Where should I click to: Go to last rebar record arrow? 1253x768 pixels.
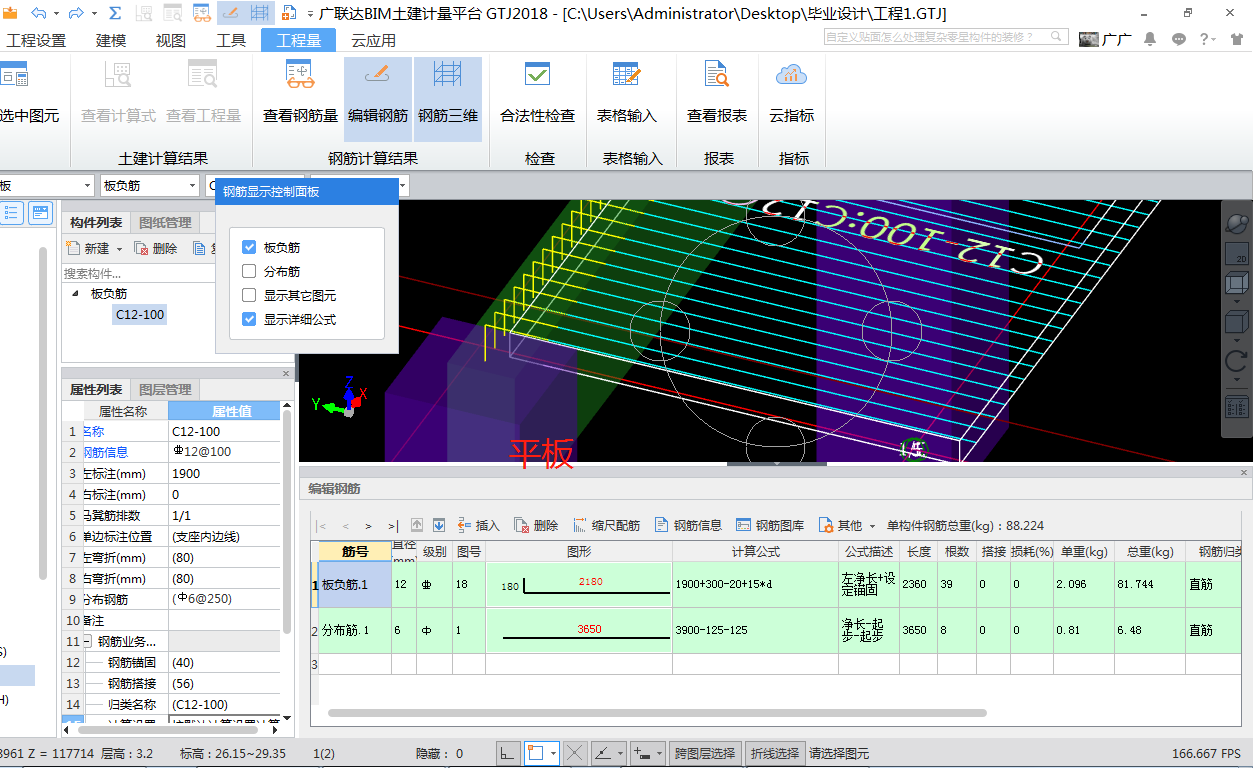[393, 526]
